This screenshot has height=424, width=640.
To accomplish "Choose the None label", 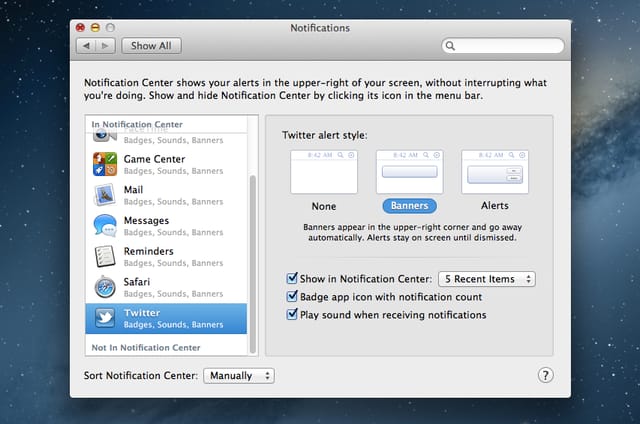I will coord(324,206).
